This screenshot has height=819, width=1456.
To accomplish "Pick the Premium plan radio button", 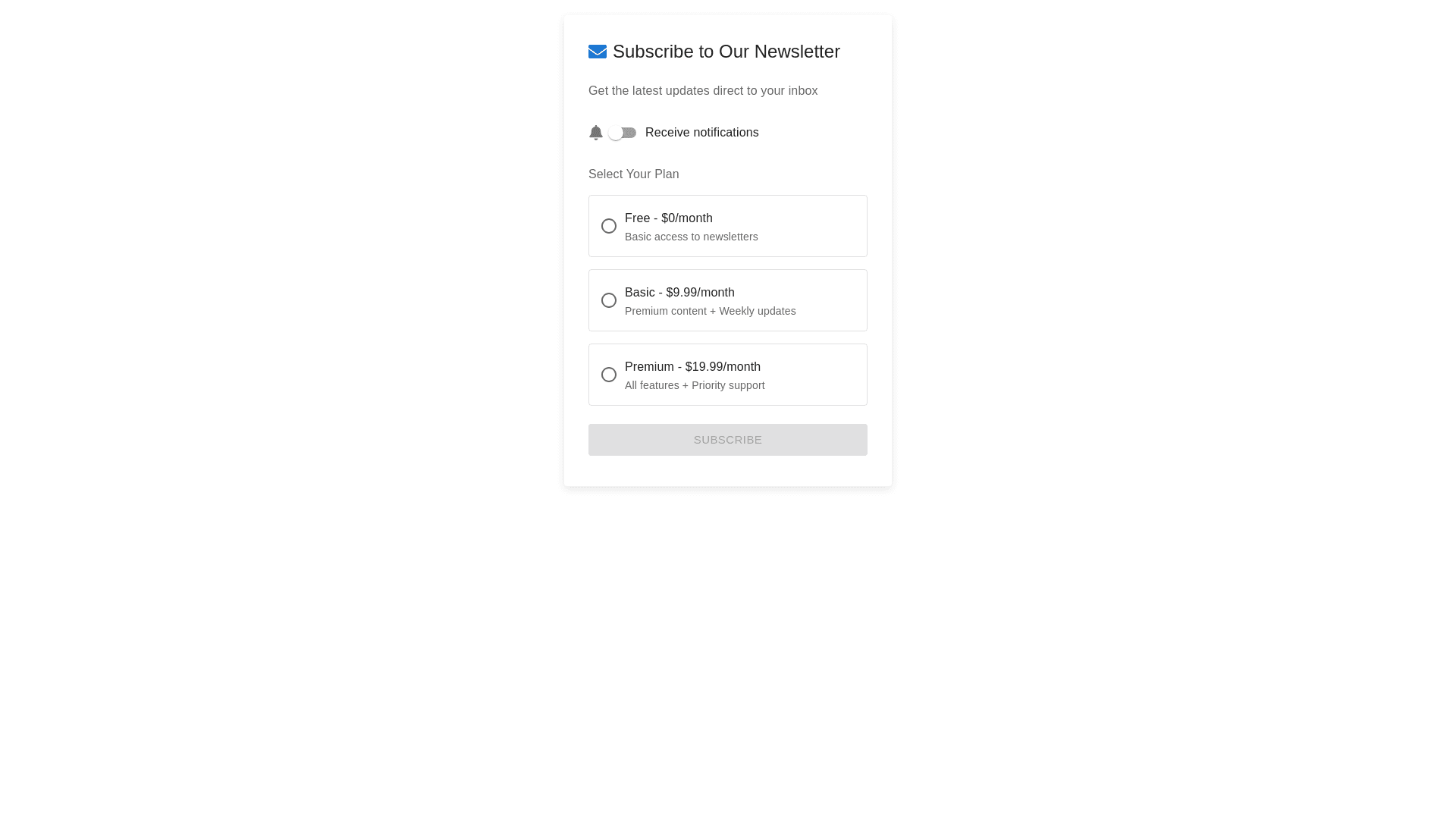I will click(x=608, y=375).
